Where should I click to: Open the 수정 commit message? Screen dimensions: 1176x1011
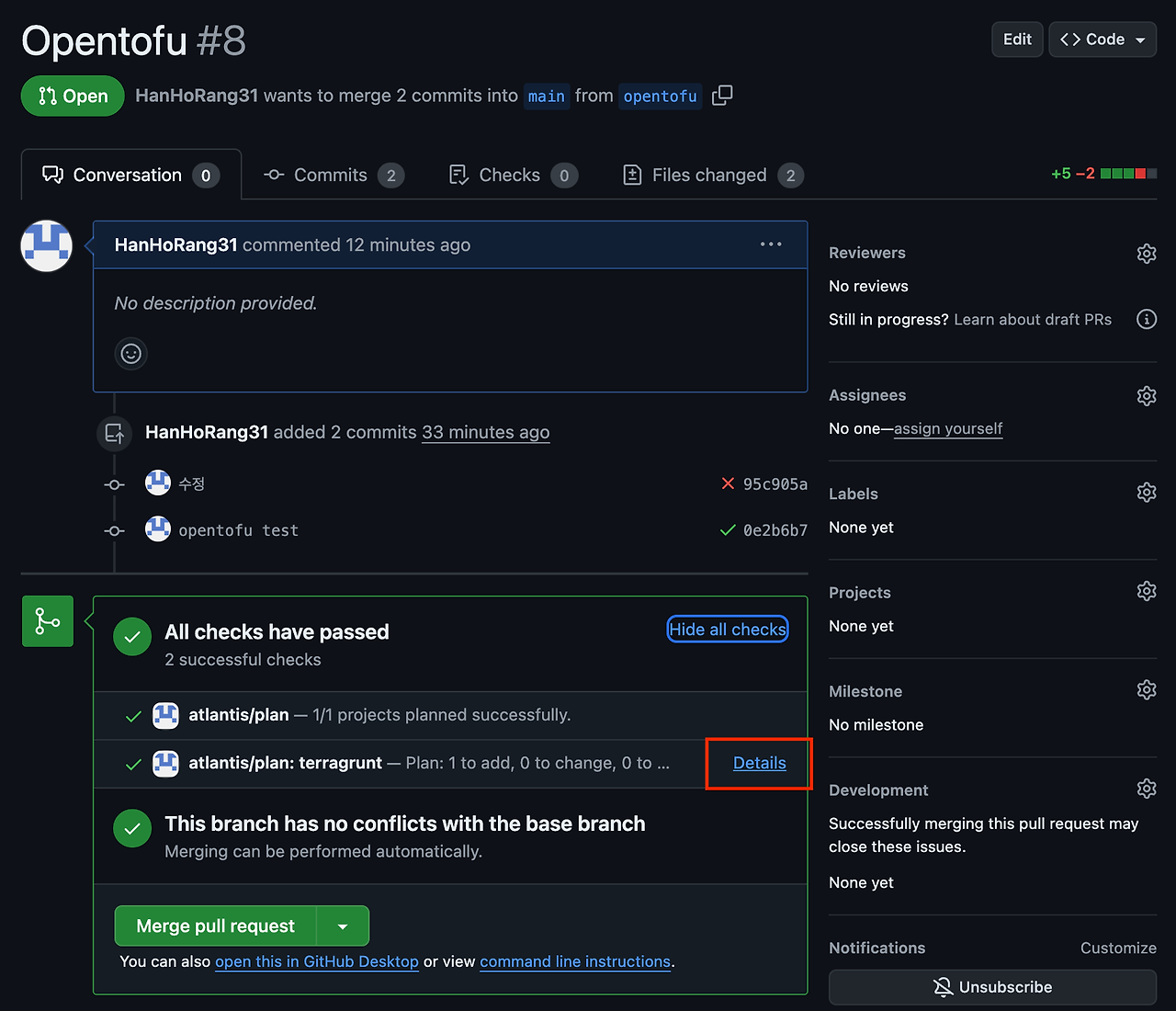[191, 483]
